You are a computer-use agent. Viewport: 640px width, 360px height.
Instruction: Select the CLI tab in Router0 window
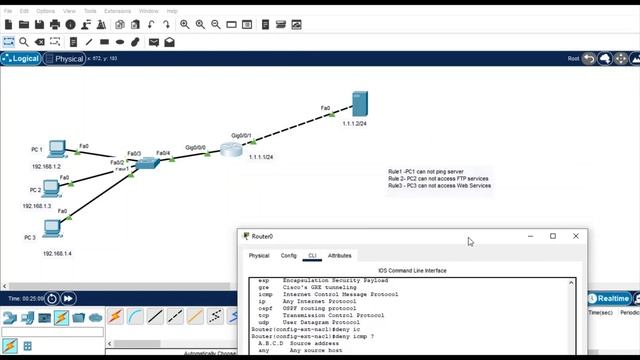pos(312,256)
